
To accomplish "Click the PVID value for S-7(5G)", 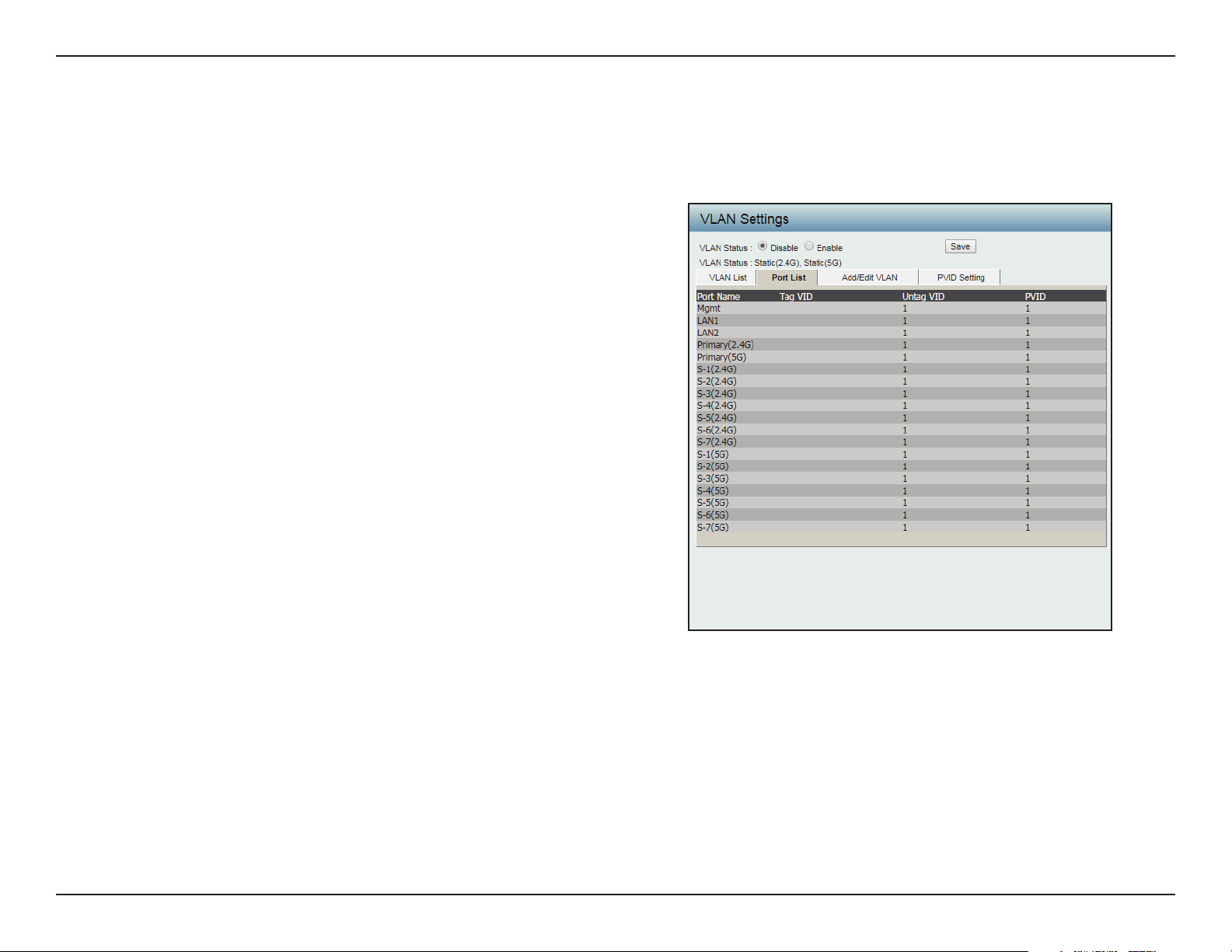I will (1028, 528).
